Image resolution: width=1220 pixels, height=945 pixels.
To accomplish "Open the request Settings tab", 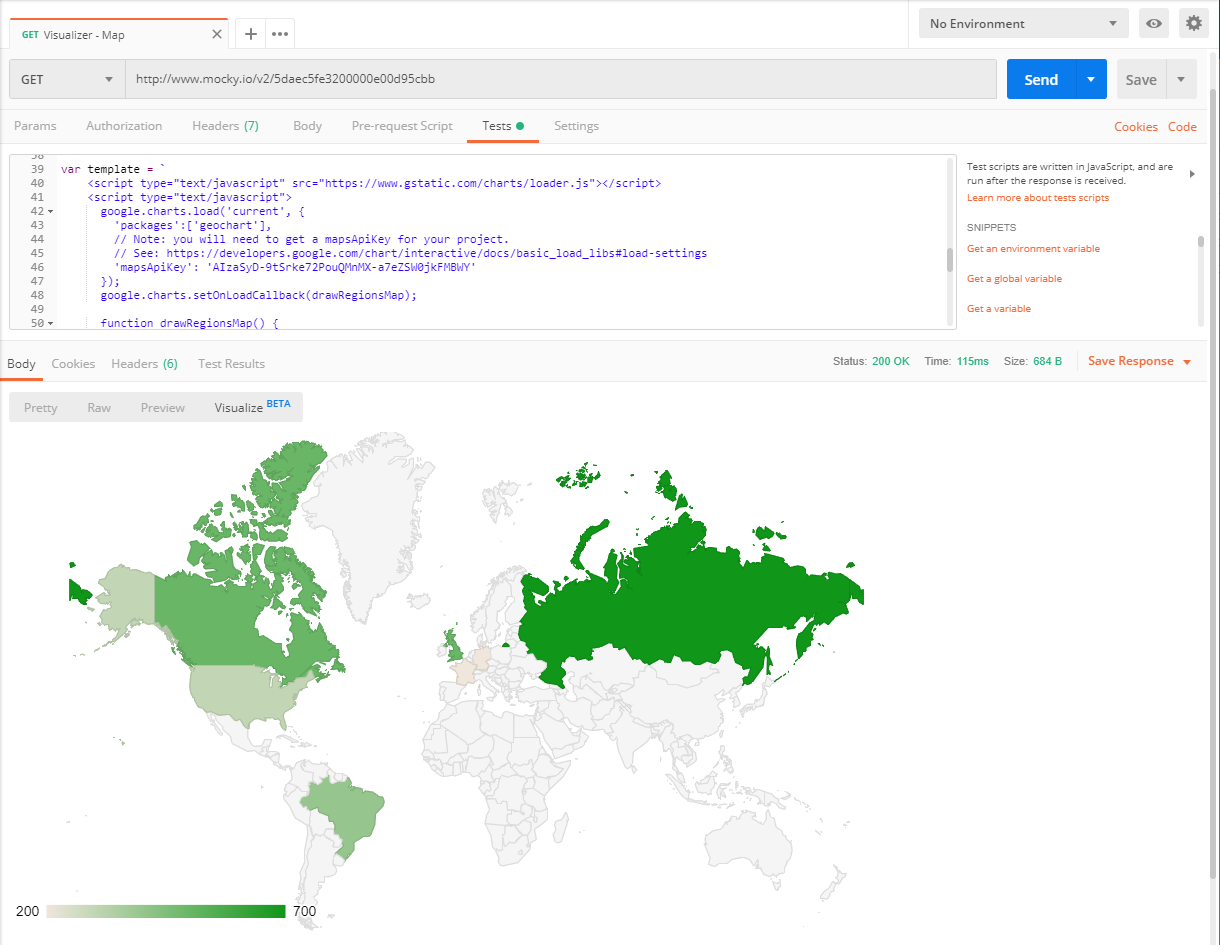I will [x=576, y=126].
